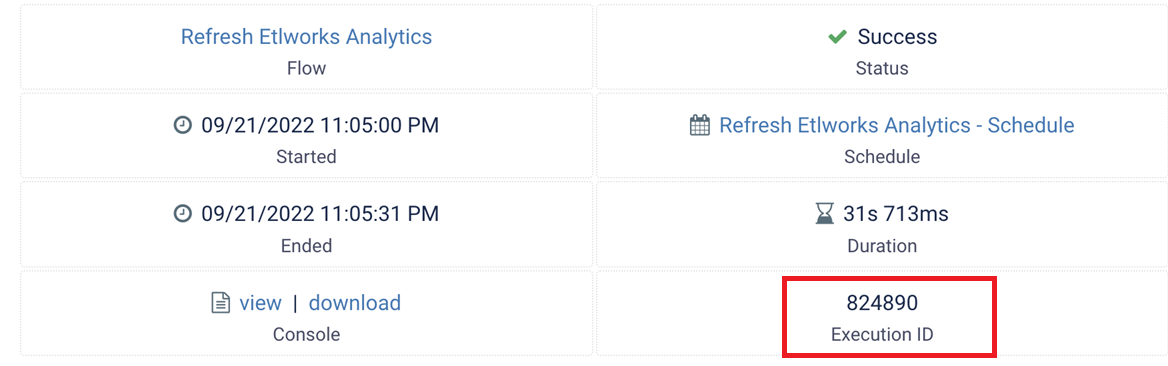Open the Refresh Etlworks Analytics flow link
The width and height of the screenshot is (1168, 366).
click(x=306, y=37)
